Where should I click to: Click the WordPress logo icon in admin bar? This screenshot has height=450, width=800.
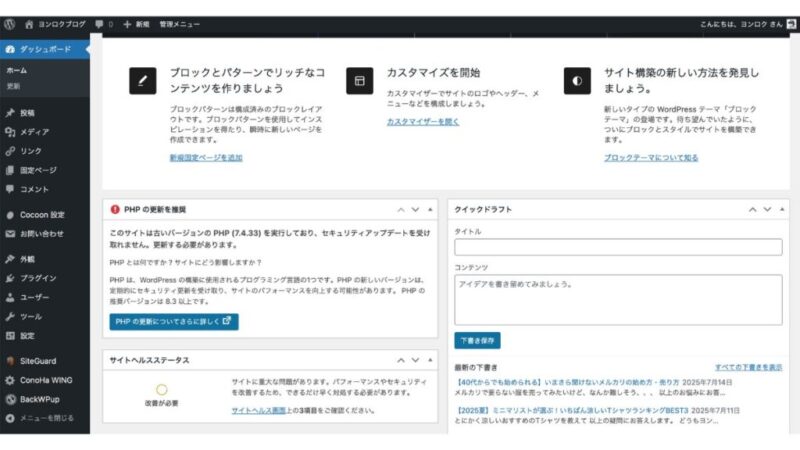point(9,22)
